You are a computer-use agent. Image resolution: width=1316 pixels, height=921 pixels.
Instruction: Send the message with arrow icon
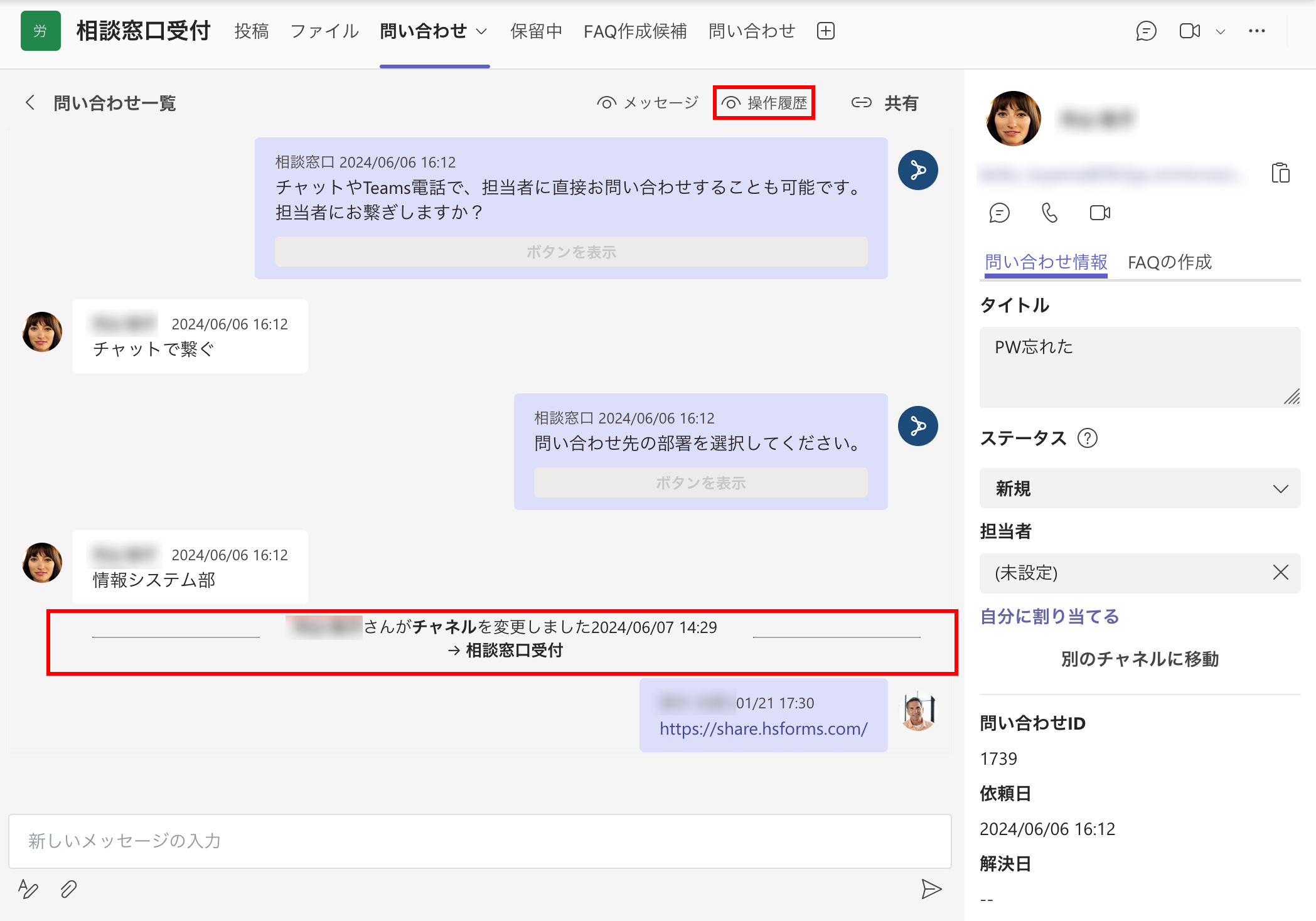(931, 888)
